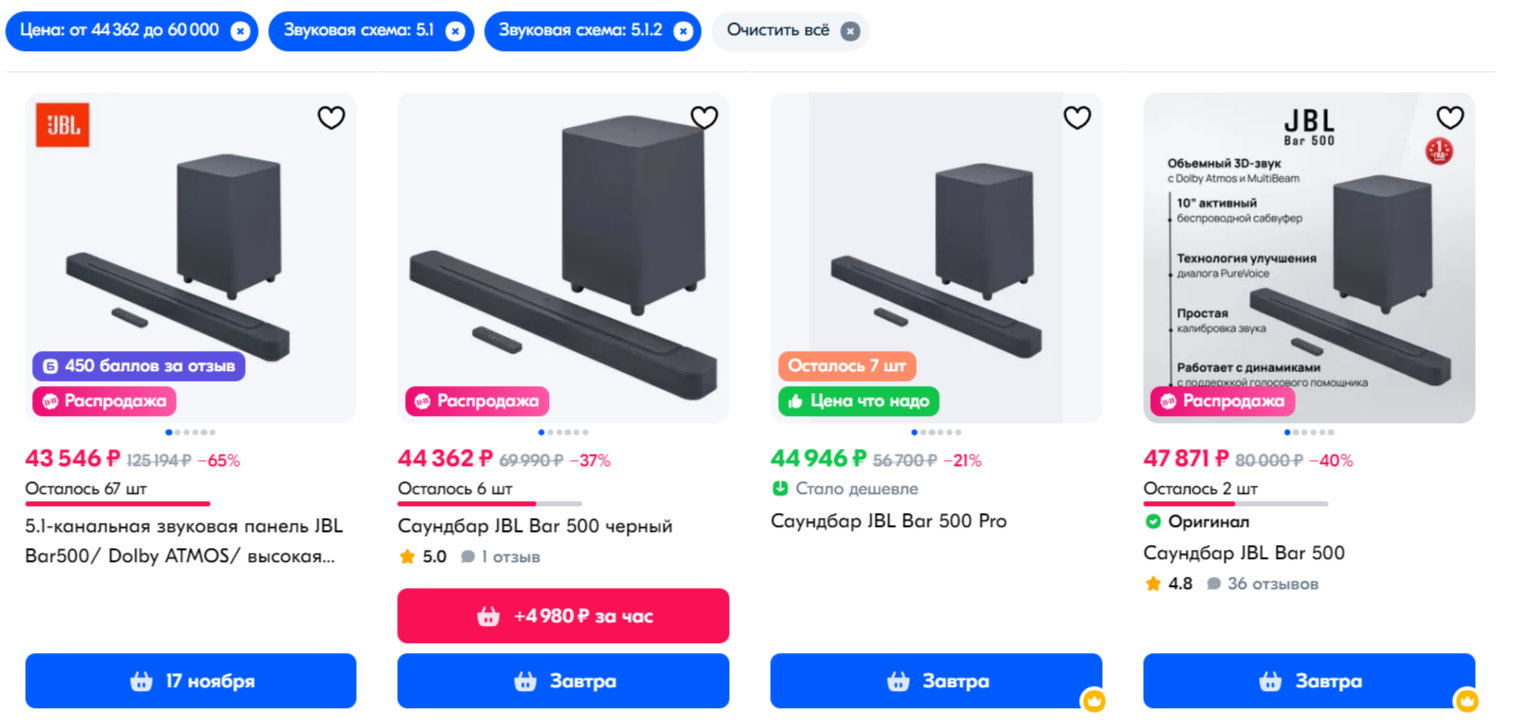
Task: Open the 1 отзыв review link
Action: point(510,557)
